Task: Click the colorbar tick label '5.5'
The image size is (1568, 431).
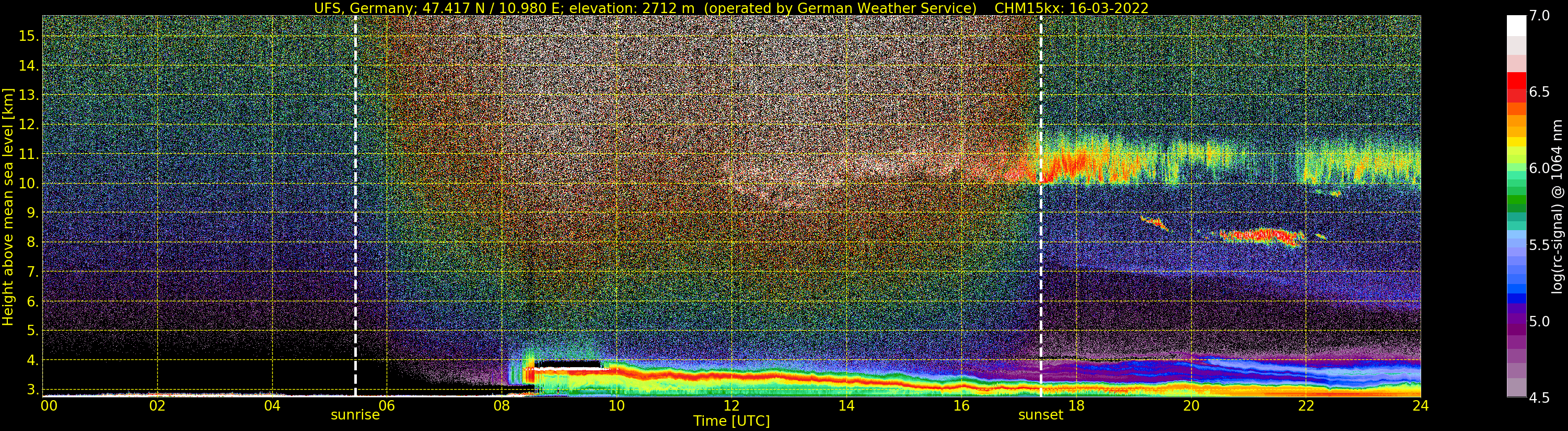Action: click(1539, 245)
